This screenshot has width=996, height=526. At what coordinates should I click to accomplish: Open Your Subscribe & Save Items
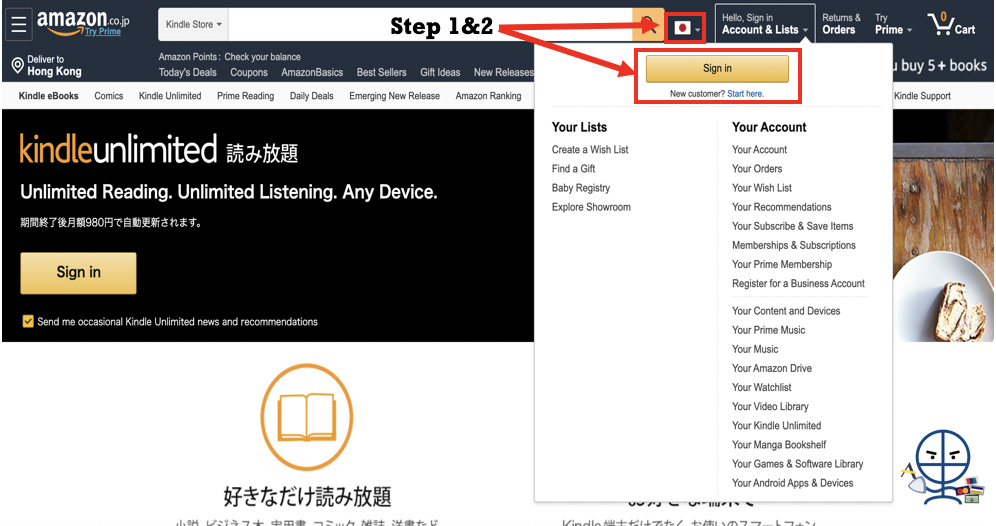(792, 226)
